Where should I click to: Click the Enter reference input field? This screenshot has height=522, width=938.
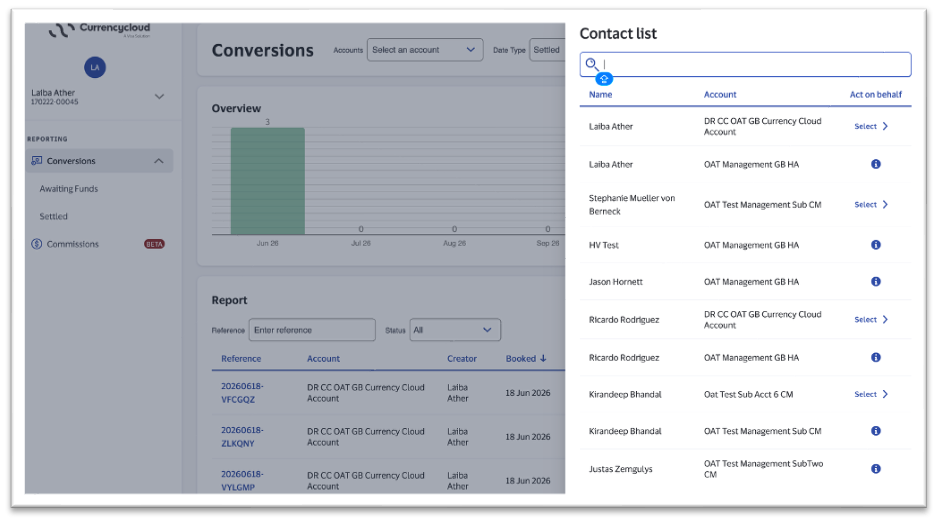[x=312, y=330]
